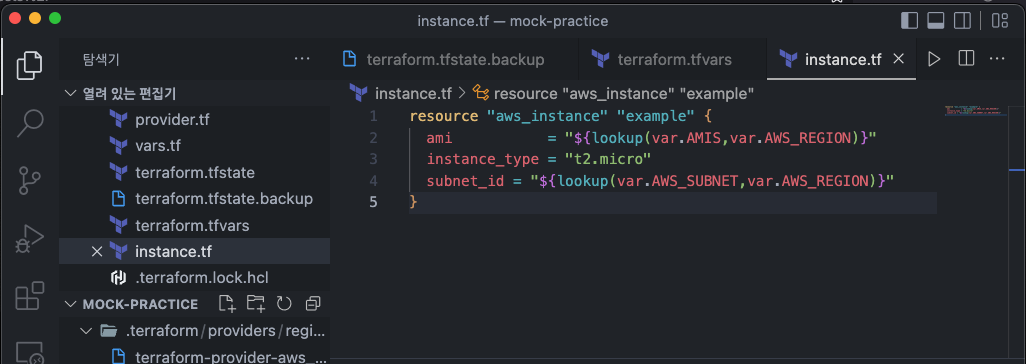Click the closing brace on line 5
1026x364 pixels.
point(413,202)
